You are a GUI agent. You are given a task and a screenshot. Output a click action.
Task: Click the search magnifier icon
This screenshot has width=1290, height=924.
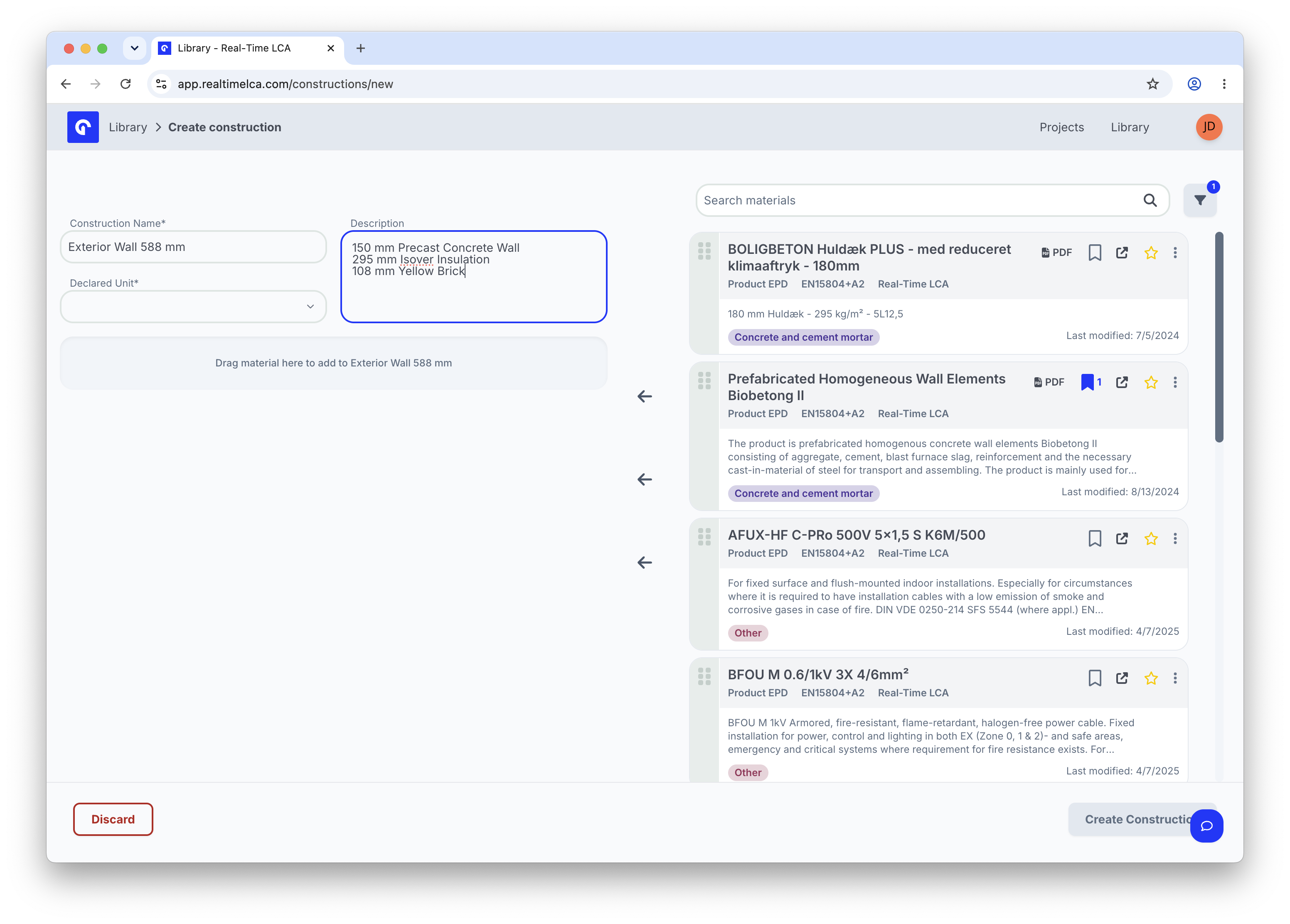click(1150, 200)
